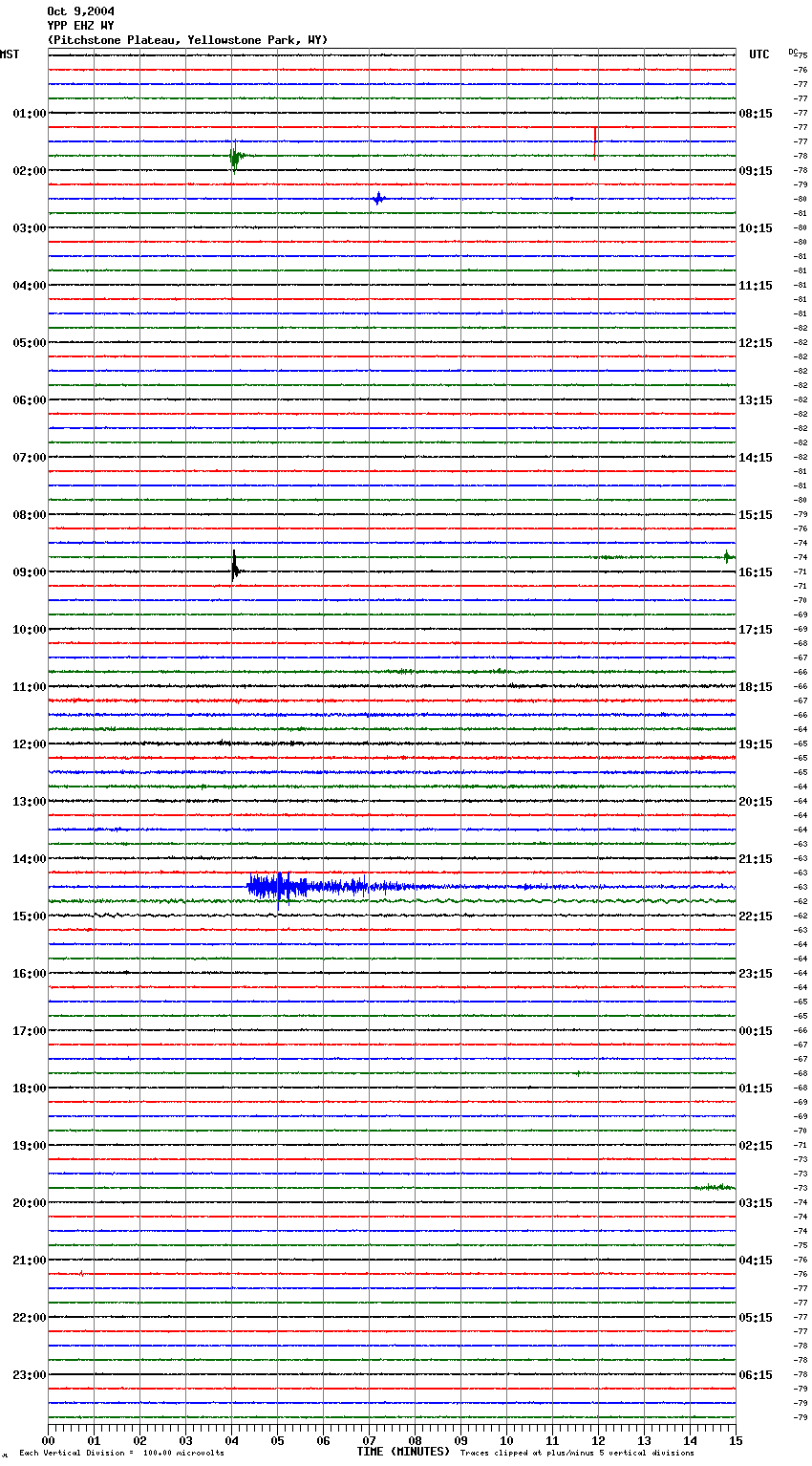Click the "Pitchstone Plateau, Yellowstone Park, WY" caption
The height and width of the screenshot is (1466, 812).
pos(187,40)
